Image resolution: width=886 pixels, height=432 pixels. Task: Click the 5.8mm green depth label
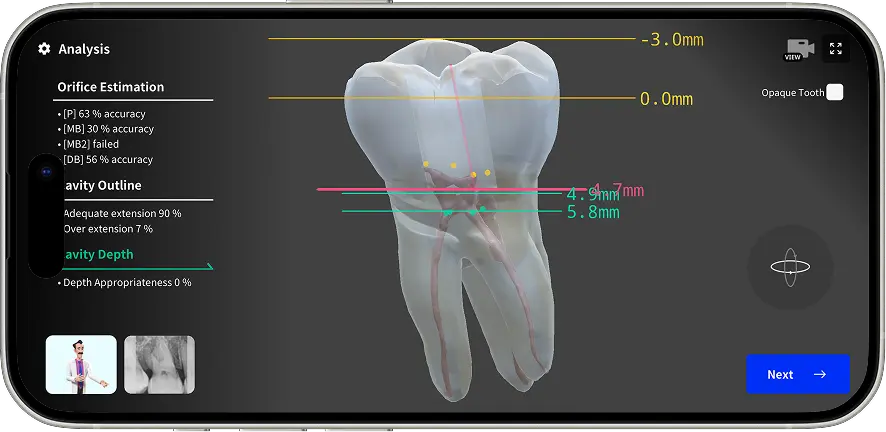(x=593, y=212)
